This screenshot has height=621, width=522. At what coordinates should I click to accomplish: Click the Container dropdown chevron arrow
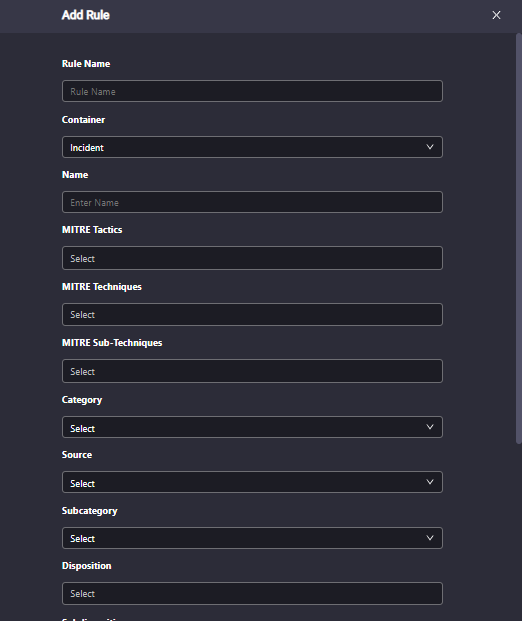[430, 147]
